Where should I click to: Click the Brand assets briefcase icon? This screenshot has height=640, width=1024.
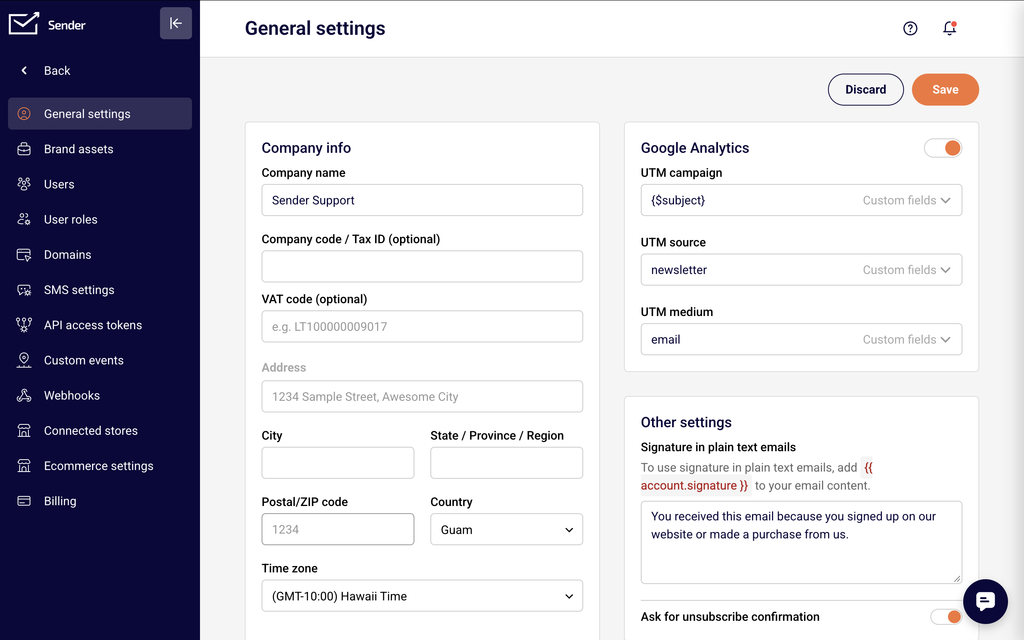[24, 149]
